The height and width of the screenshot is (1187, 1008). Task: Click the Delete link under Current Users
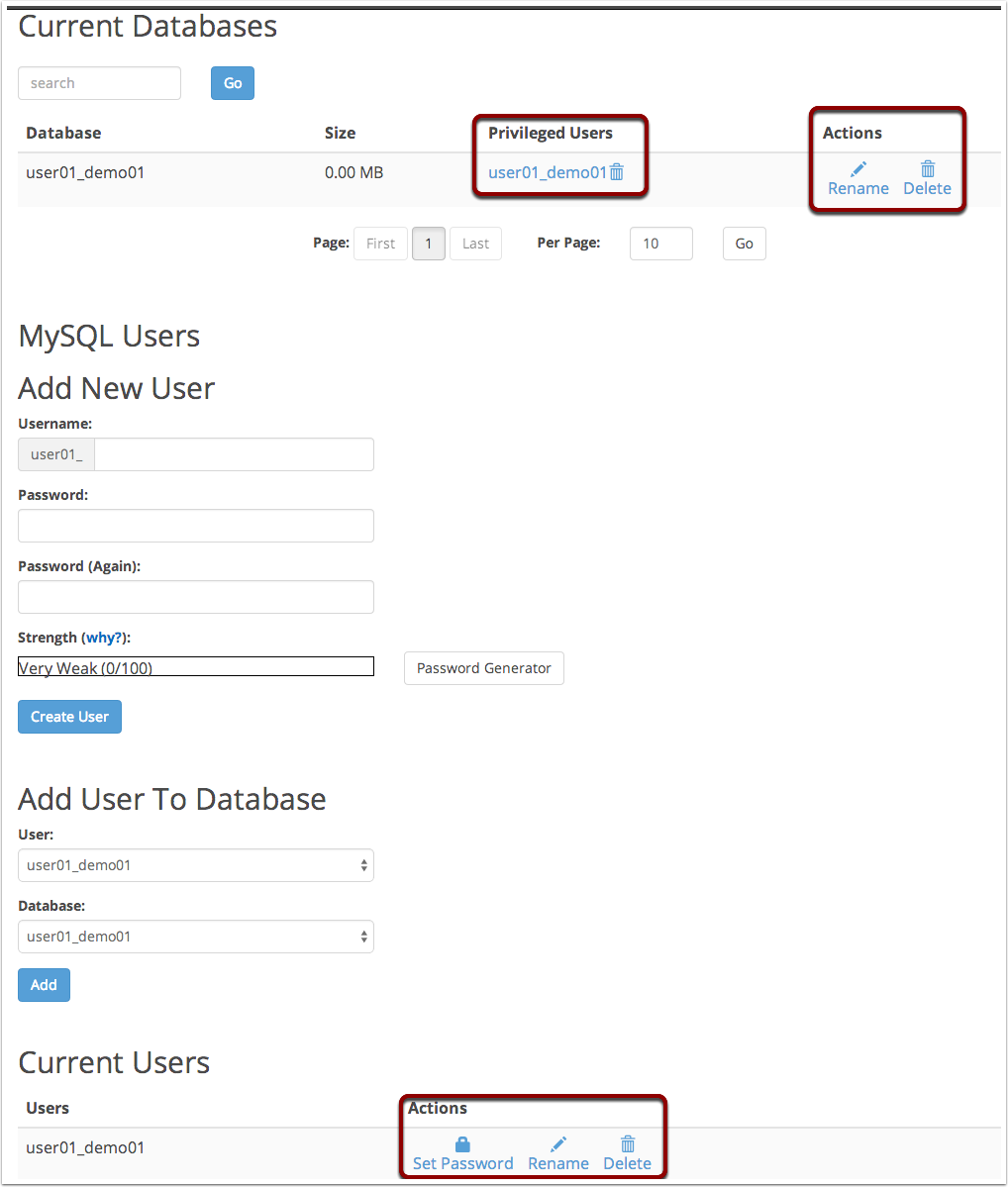(x=628, y=1163)
